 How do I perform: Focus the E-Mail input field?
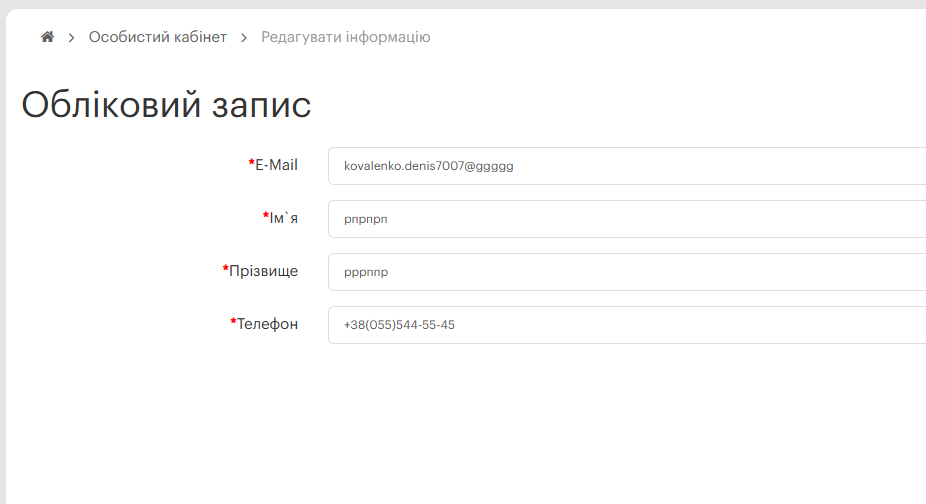click(x=626, y=166)
